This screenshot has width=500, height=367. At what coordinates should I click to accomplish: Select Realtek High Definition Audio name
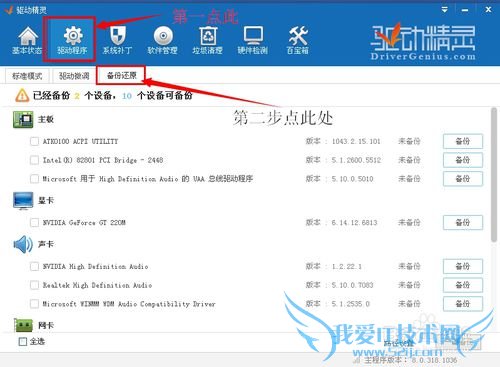point(97,285)
